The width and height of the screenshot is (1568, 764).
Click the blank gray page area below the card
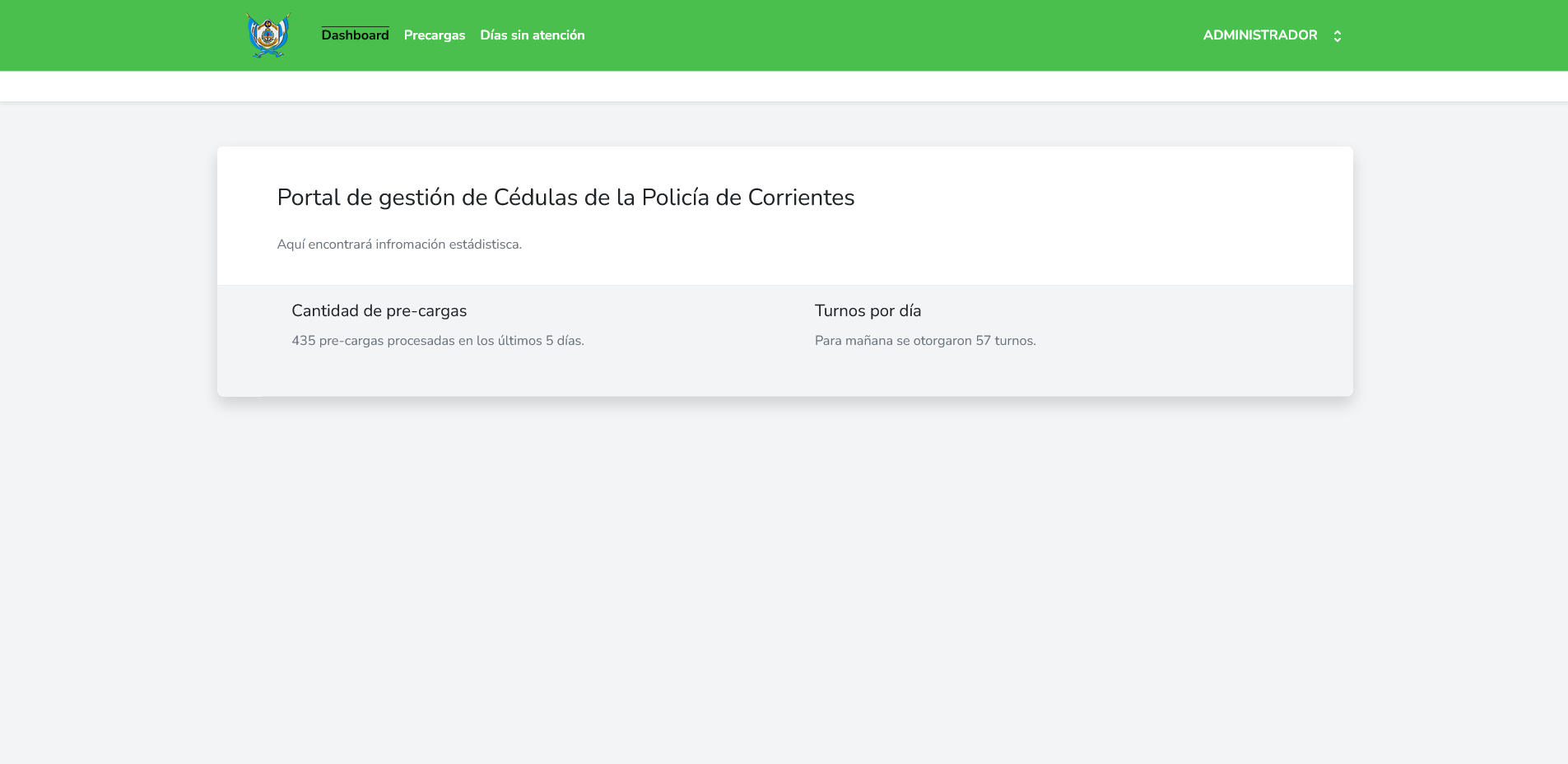784,576
